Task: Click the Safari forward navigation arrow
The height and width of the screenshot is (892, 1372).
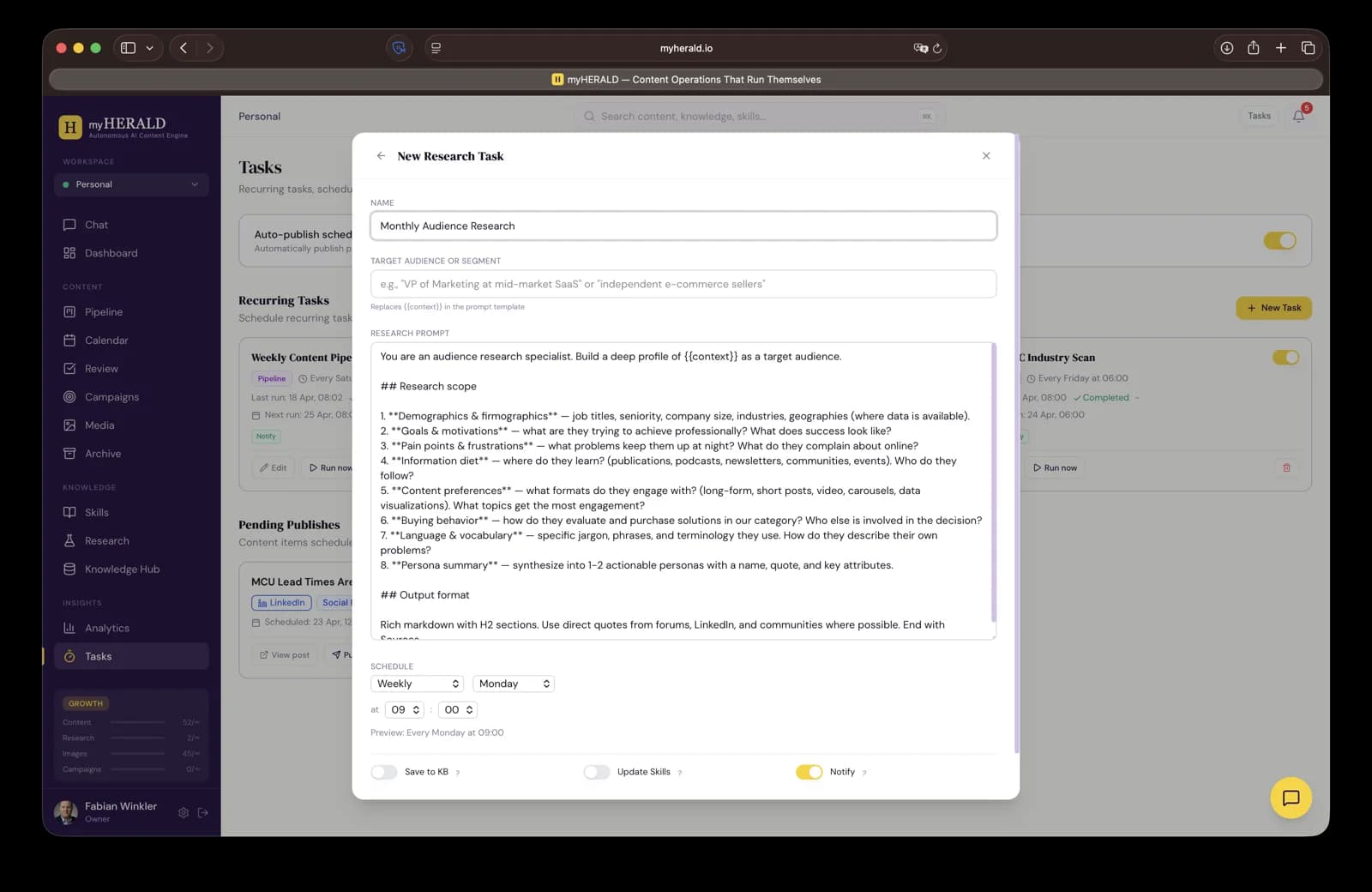Action: click(209, 48)
